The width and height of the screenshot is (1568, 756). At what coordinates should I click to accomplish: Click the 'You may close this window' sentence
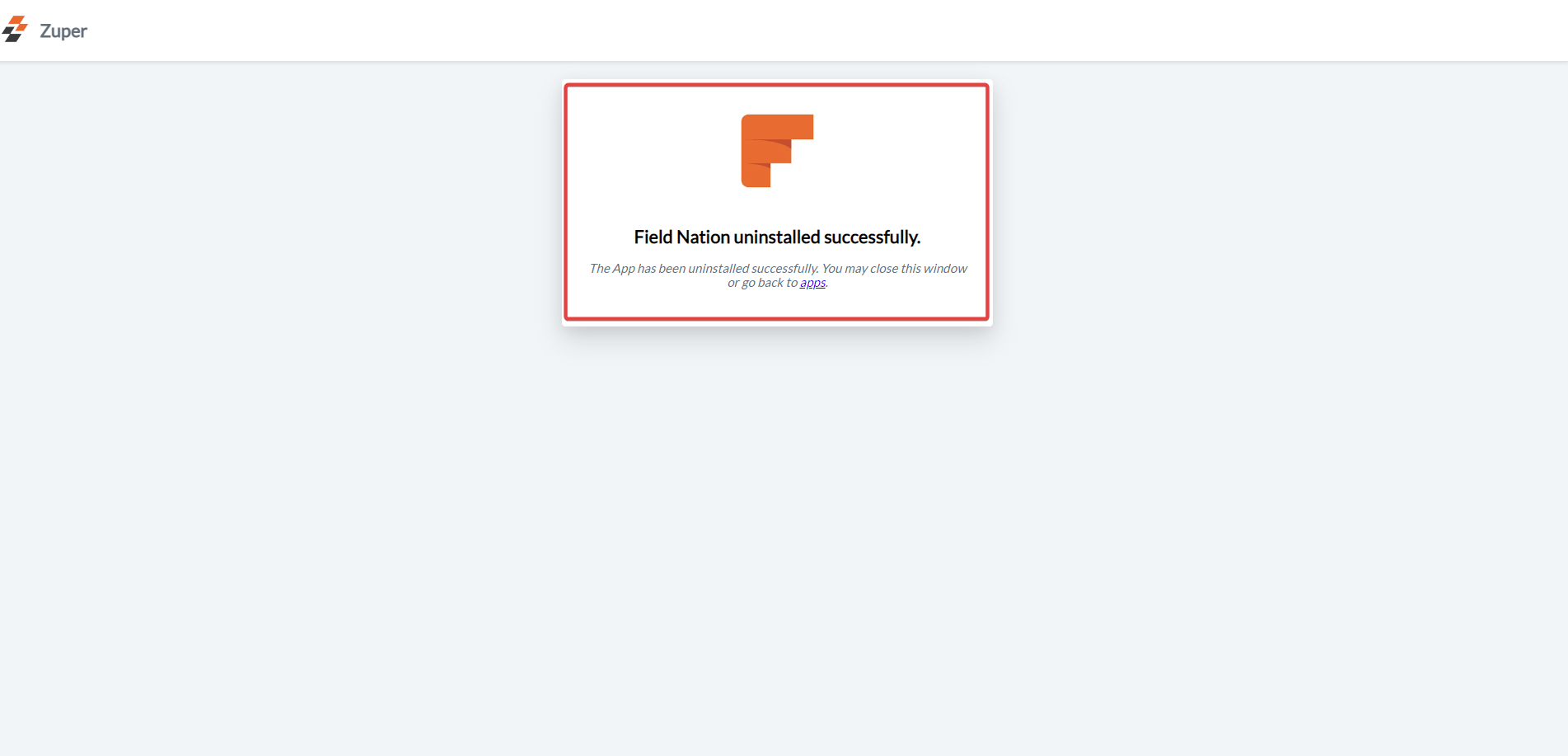click(895, 269)
